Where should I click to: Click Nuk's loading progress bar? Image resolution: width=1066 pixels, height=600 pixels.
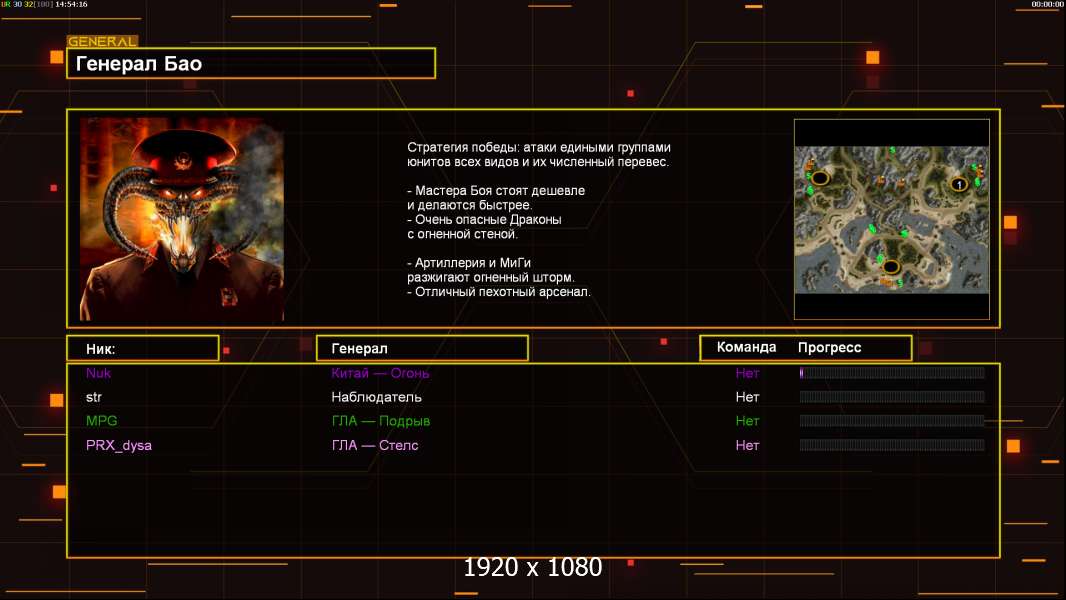(892, 373)
